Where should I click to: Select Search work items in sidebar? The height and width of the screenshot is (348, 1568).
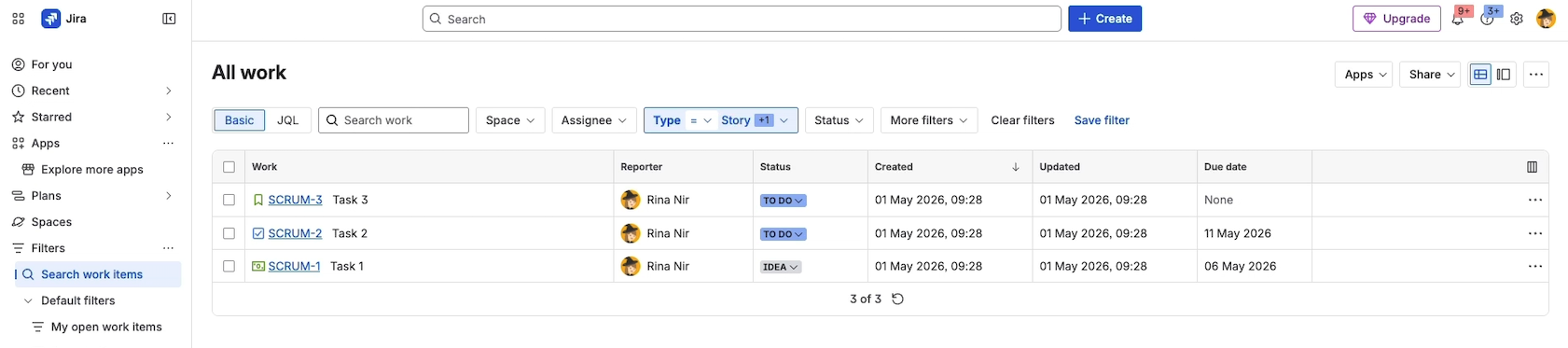[x=97, y=274]
